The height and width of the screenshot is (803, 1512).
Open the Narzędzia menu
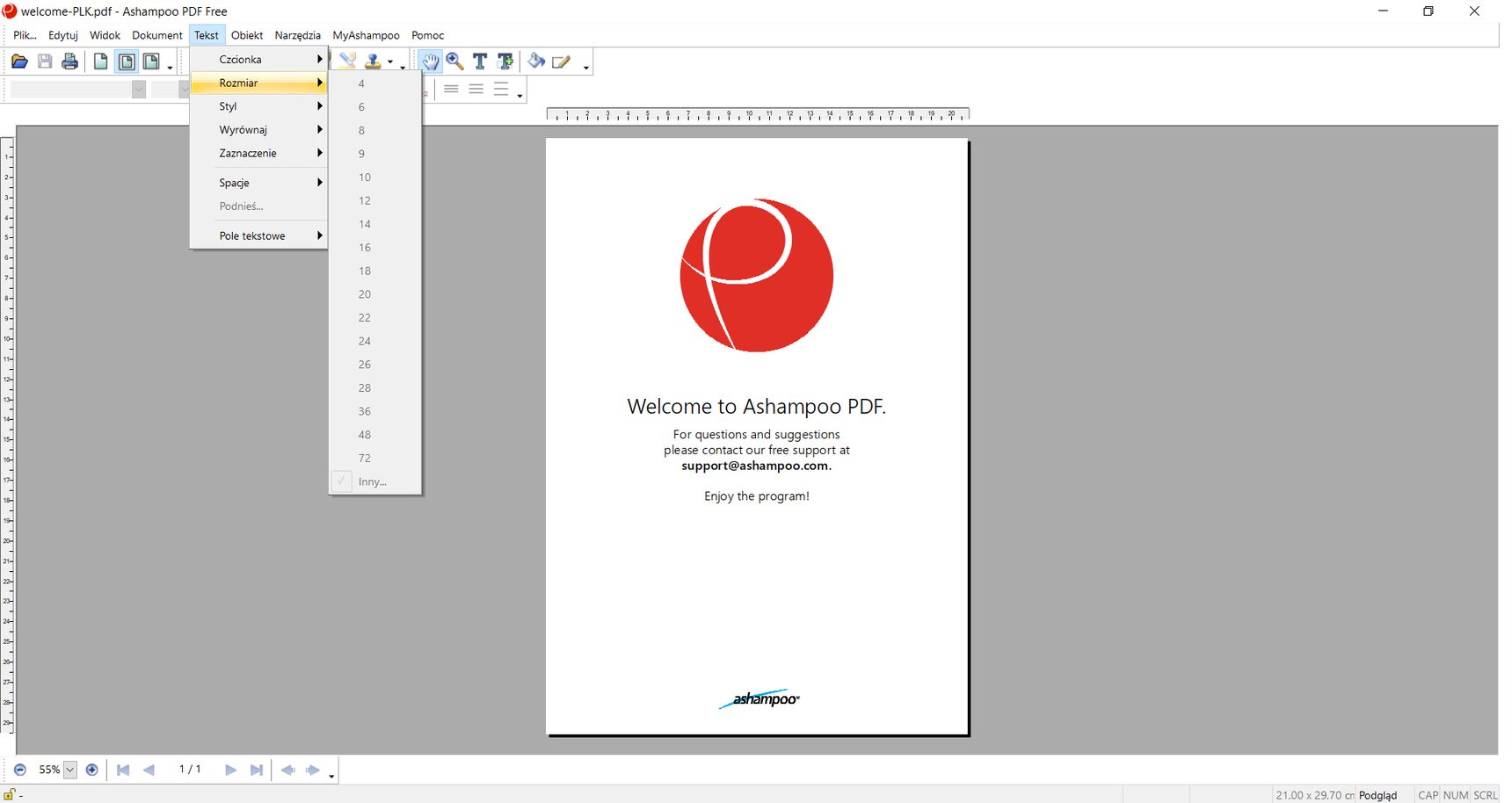(x=297, y=35)
